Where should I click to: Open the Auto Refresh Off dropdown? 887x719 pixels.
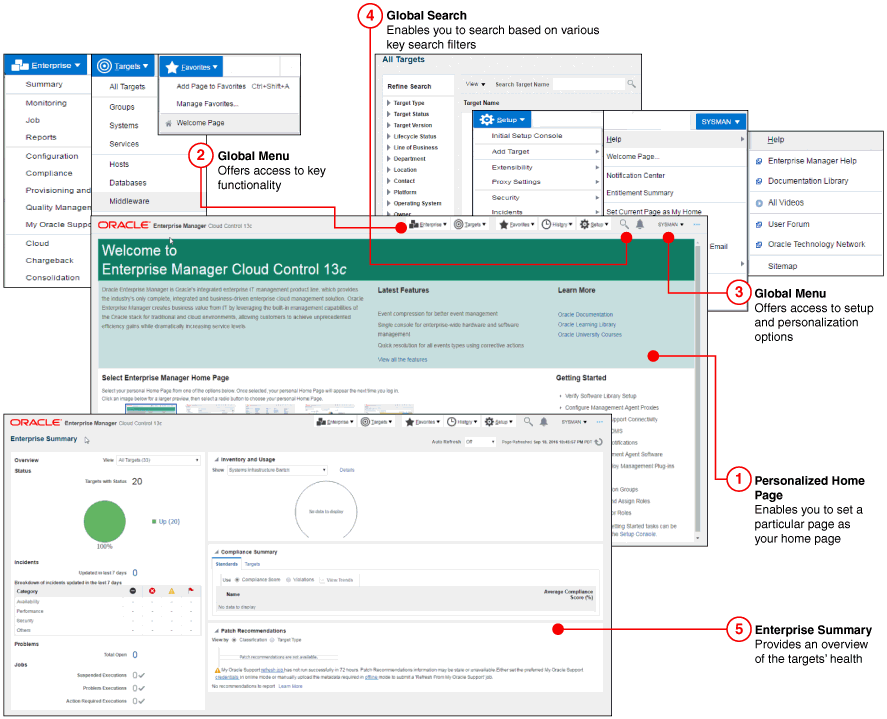480,442
